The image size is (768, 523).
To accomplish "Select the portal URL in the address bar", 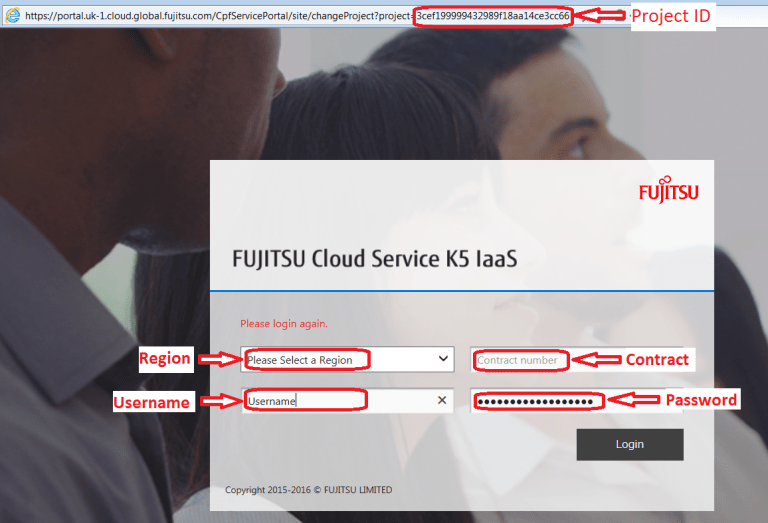I will click(x=297, y=16).
